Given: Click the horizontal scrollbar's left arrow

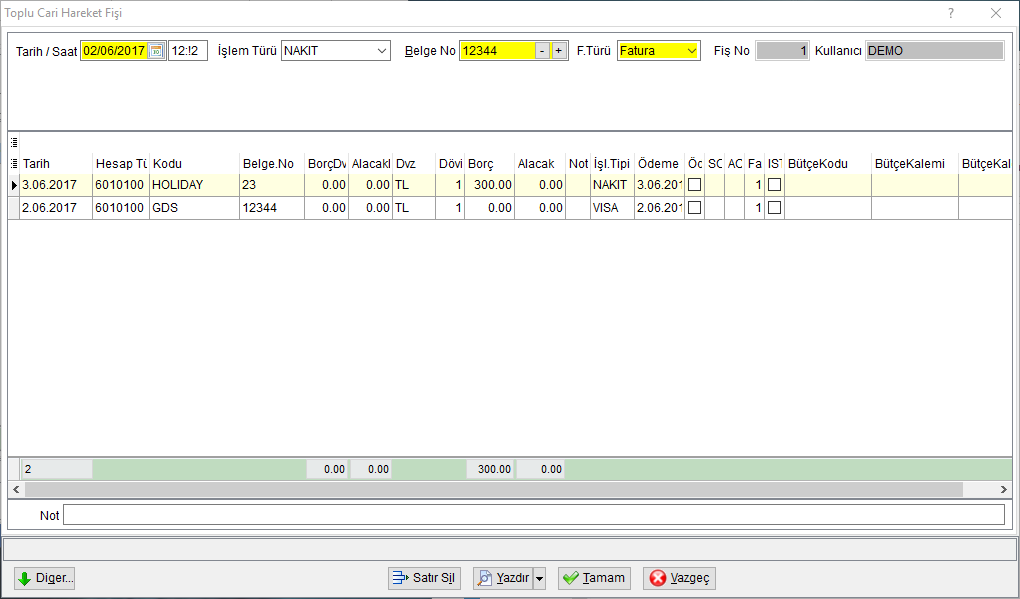Looking at the screenshot, I should [16, 489].
